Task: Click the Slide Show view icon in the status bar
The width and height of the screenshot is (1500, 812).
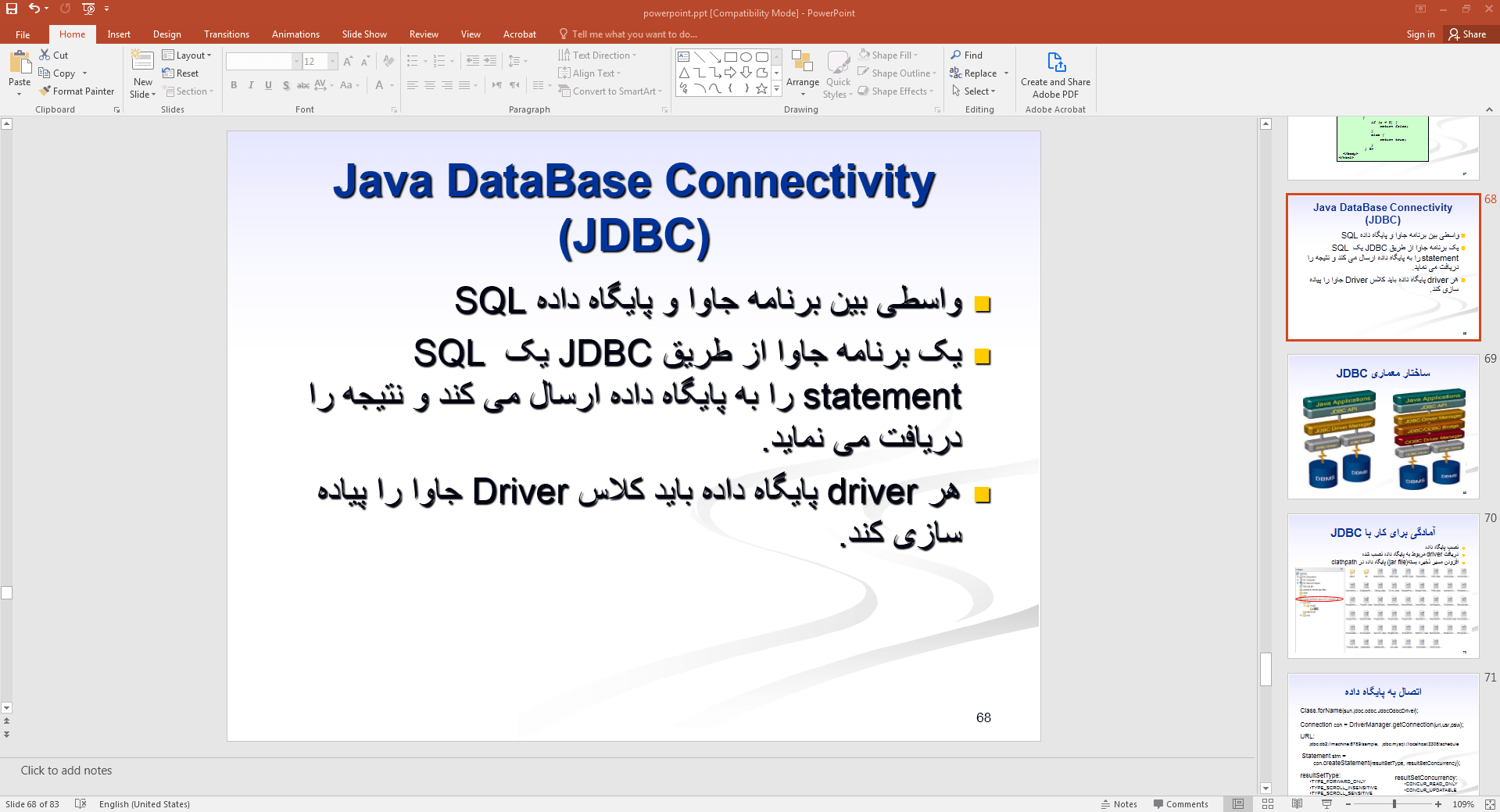Action: [x=1326, y=804]
